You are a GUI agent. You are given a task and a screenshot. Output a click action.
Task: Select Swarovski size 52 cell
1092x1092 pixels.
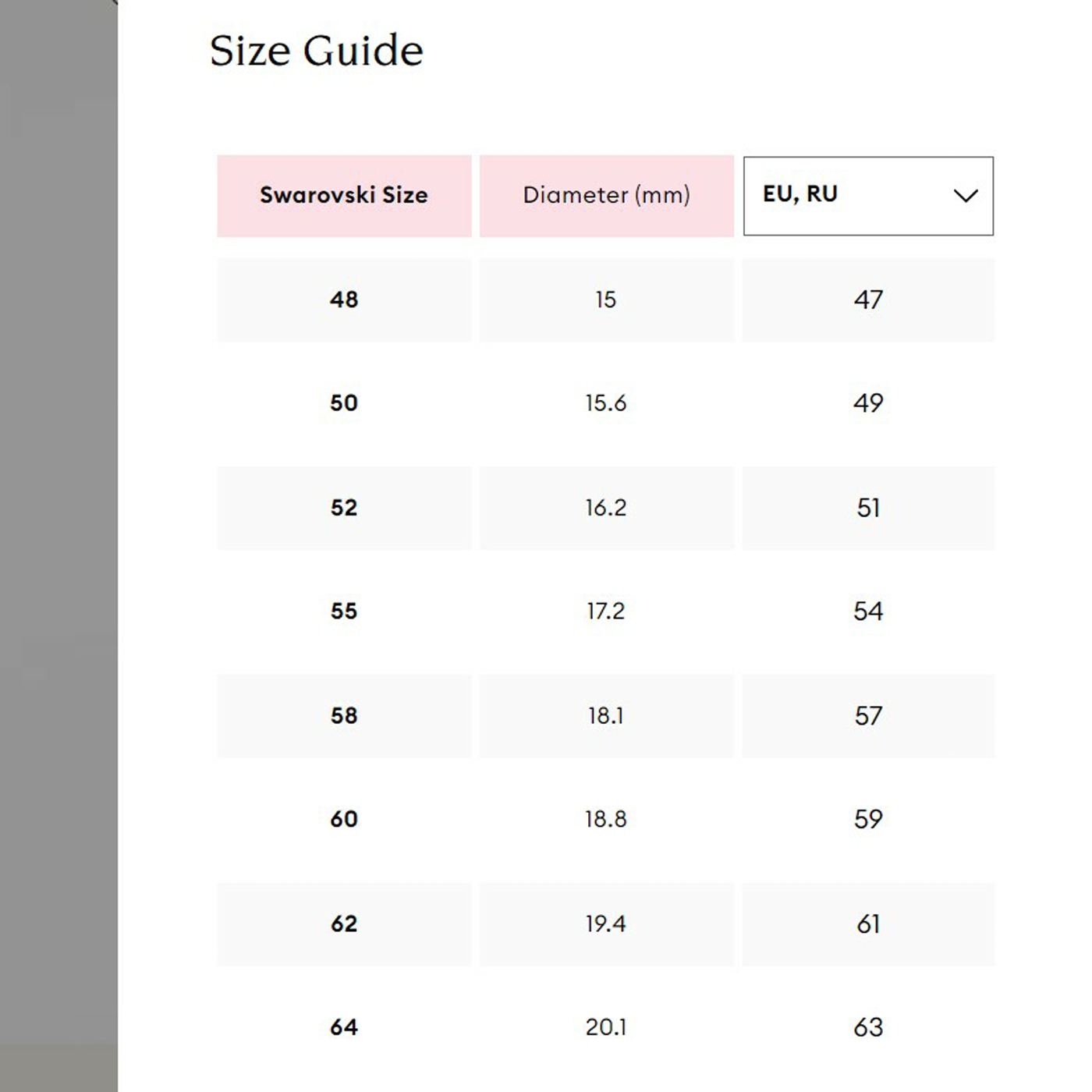344,508
